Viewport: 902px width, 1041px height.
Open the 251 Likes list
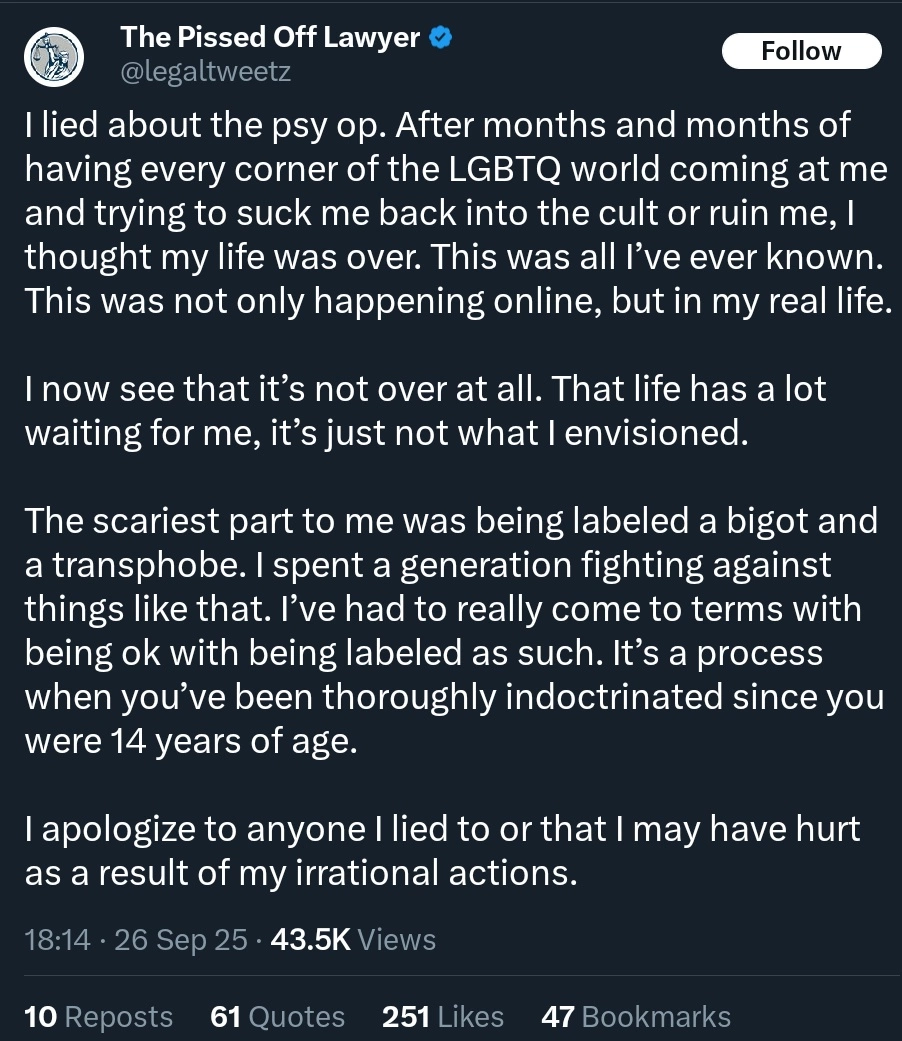click(x=443, y=1017)
